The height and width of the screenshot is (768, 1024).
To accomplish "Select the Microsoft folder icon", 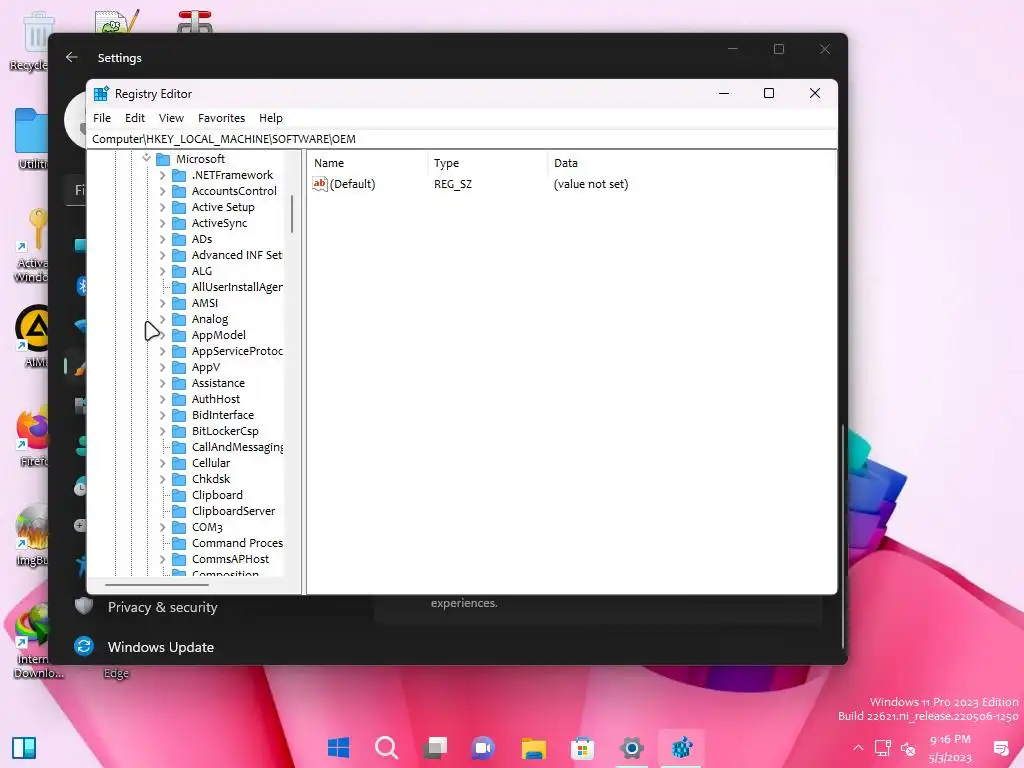I will click(163, 159).
